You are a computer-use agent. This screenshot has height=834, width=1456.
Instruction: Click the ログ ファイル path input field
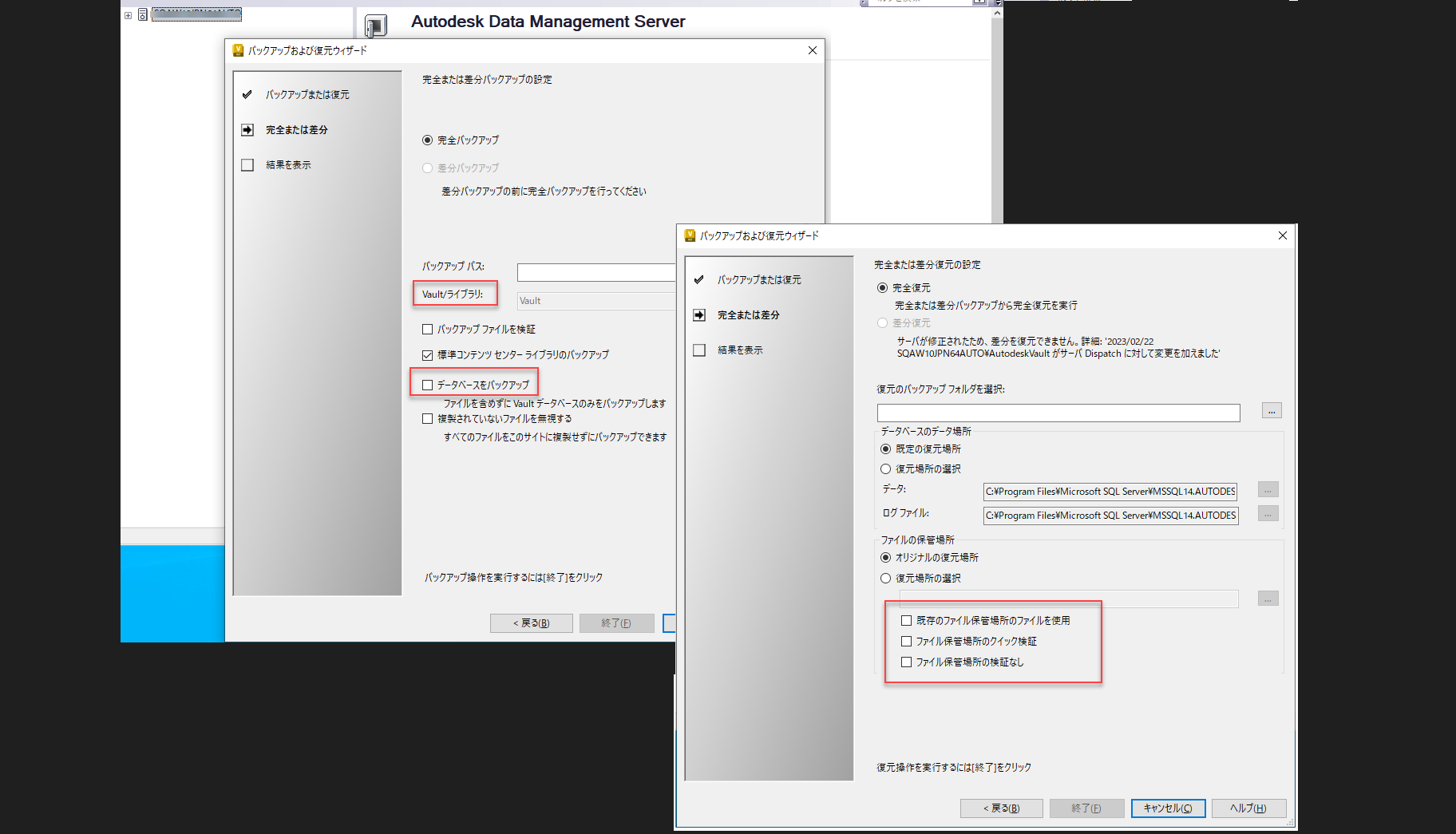1110,516
